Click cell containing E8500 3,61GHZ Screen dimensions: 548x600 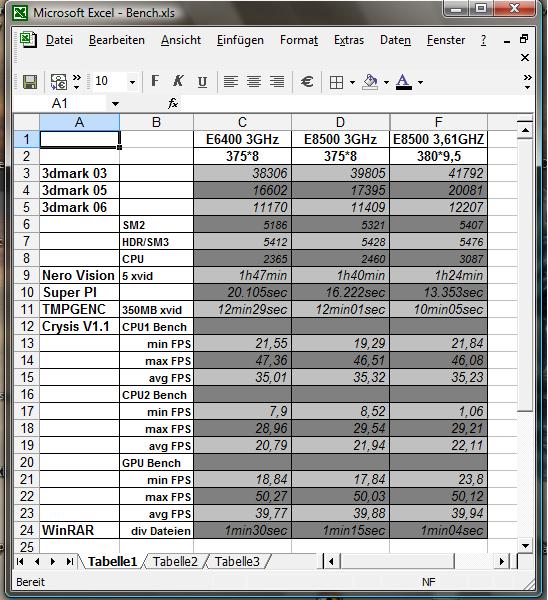click(x=439, y=139)
